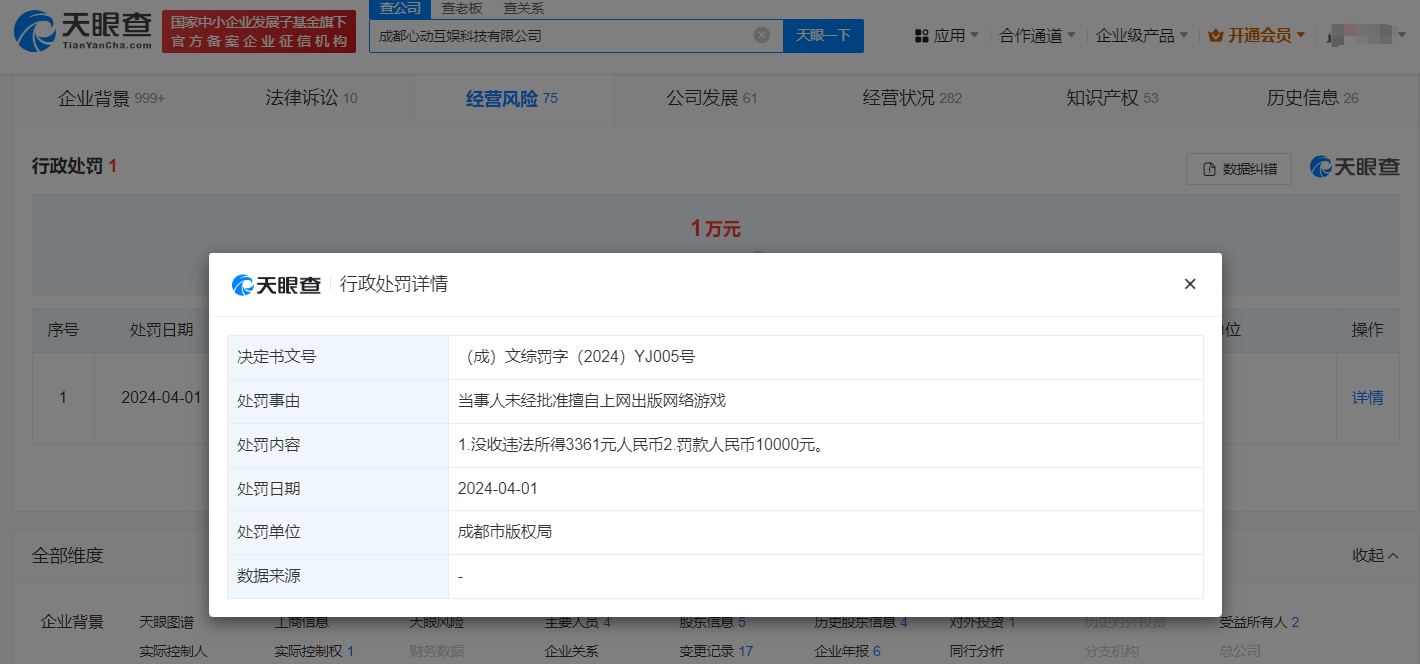Image resolution: width=1420 pixels, height=664 pixels.
Task: Click the 天眼一下 search button
Action: pos(823,35)
